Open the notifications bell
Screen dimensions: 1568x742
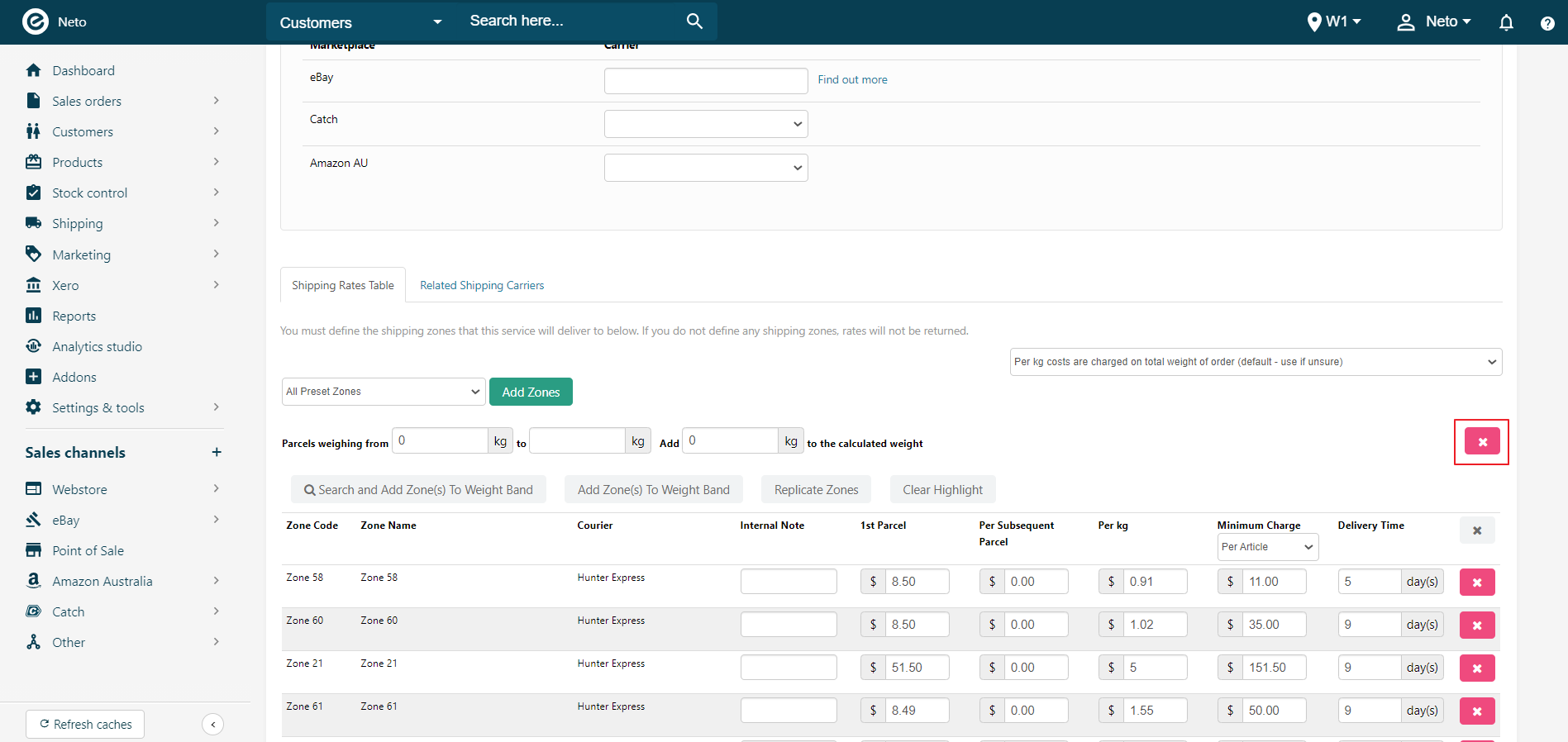(1506, 22)
